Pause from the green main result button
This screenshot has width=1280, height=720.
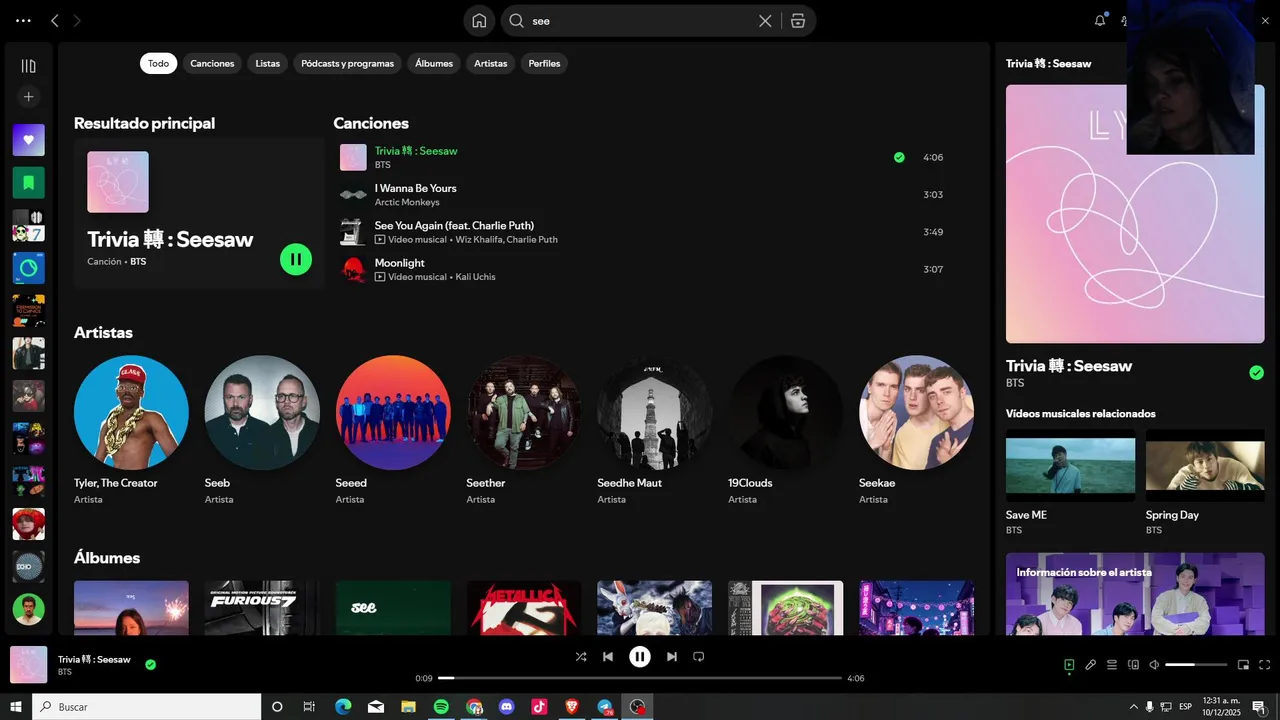point(296,259)
